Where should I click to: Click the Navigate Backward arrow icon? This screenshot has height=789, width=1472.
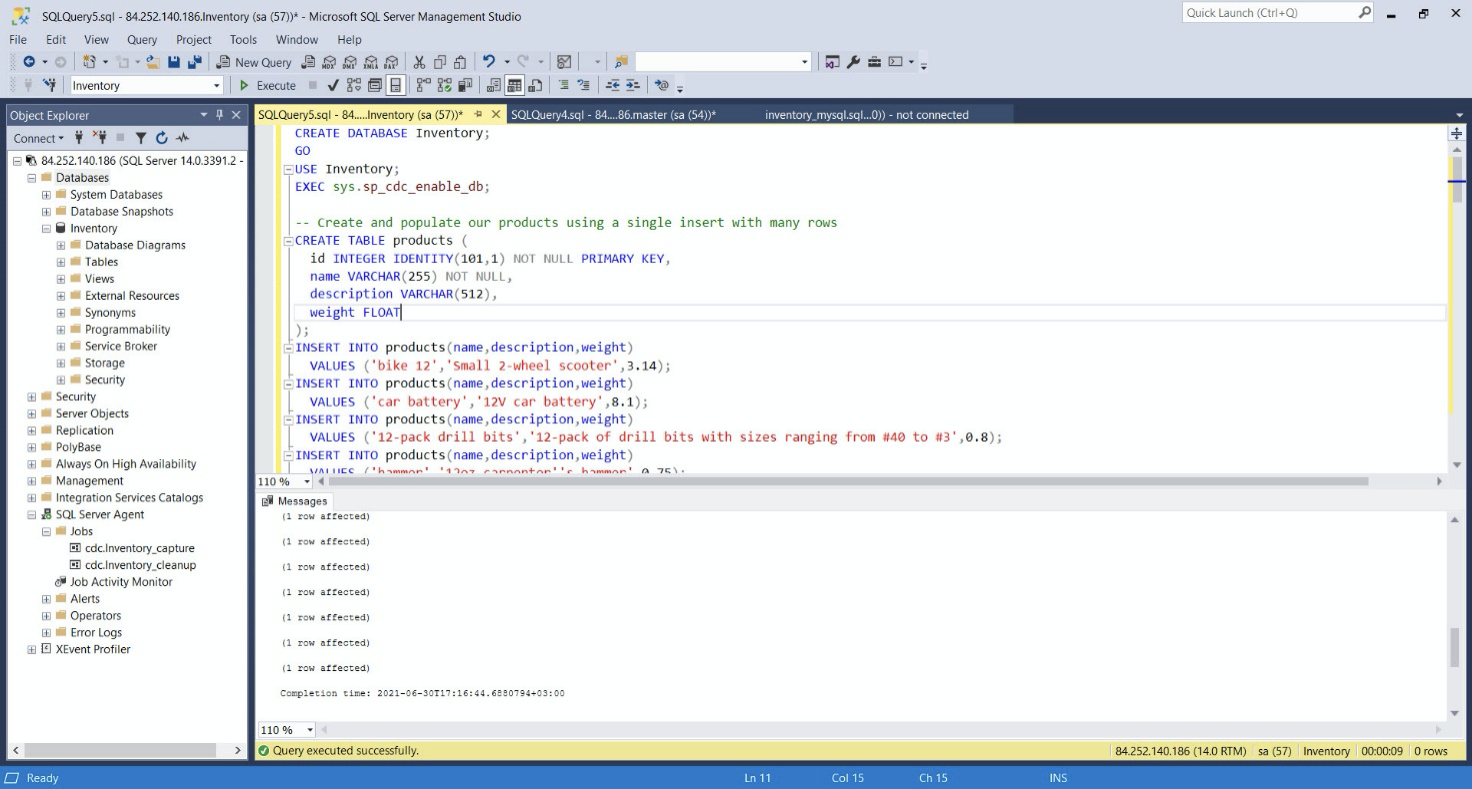(x=29, y=62)
